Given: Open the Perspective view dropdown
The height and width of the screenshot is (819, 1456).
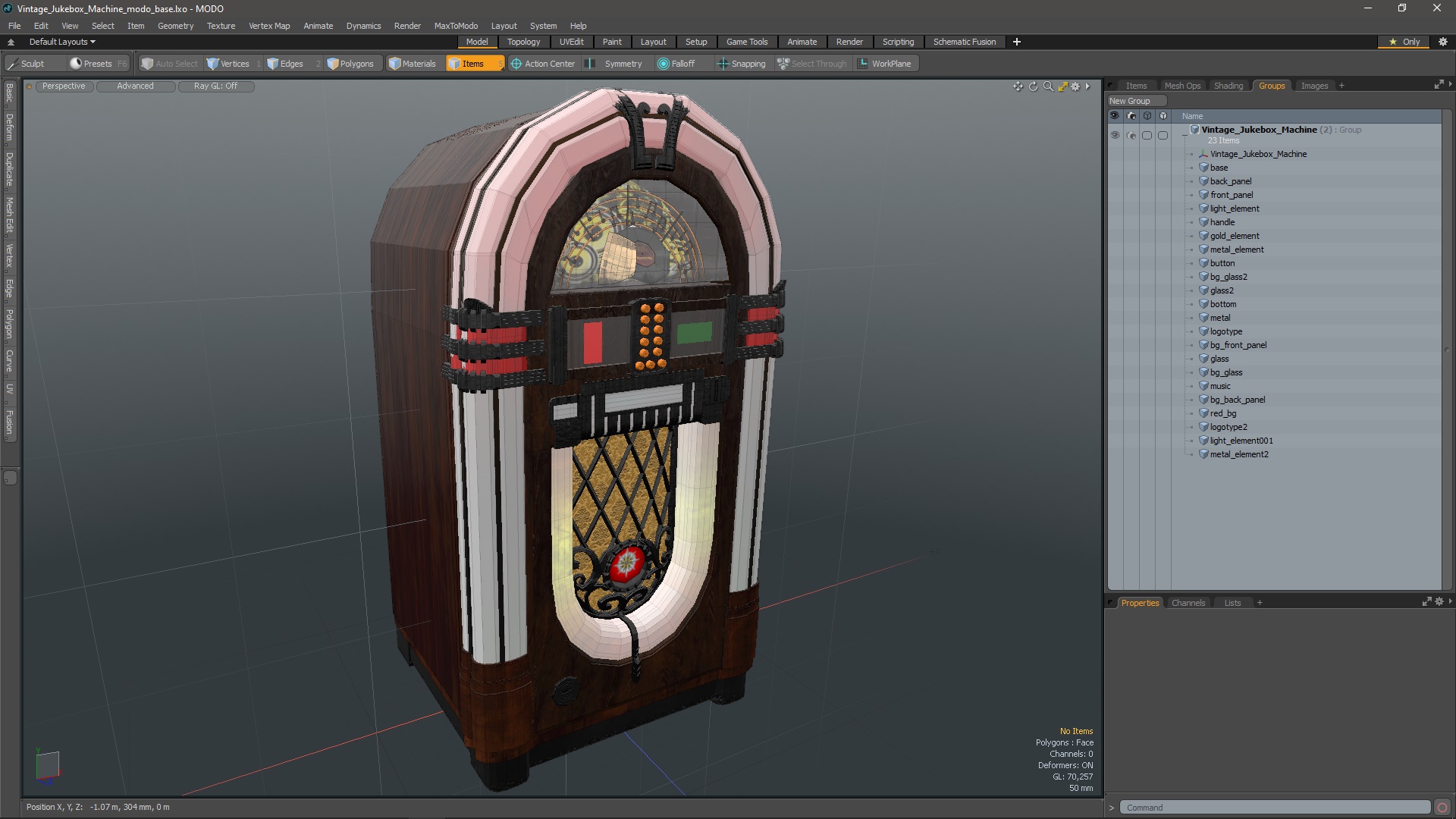Looking at the screenshot, I should click(61, 86).
